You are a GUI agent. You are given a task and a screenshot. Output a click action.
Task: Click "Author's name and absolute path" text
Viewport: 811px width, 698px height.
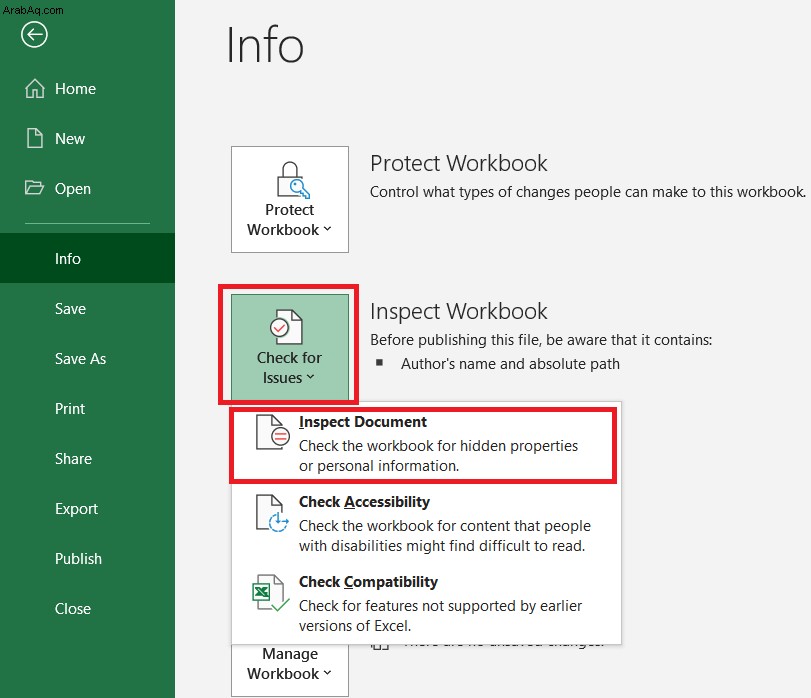(510, 364)
